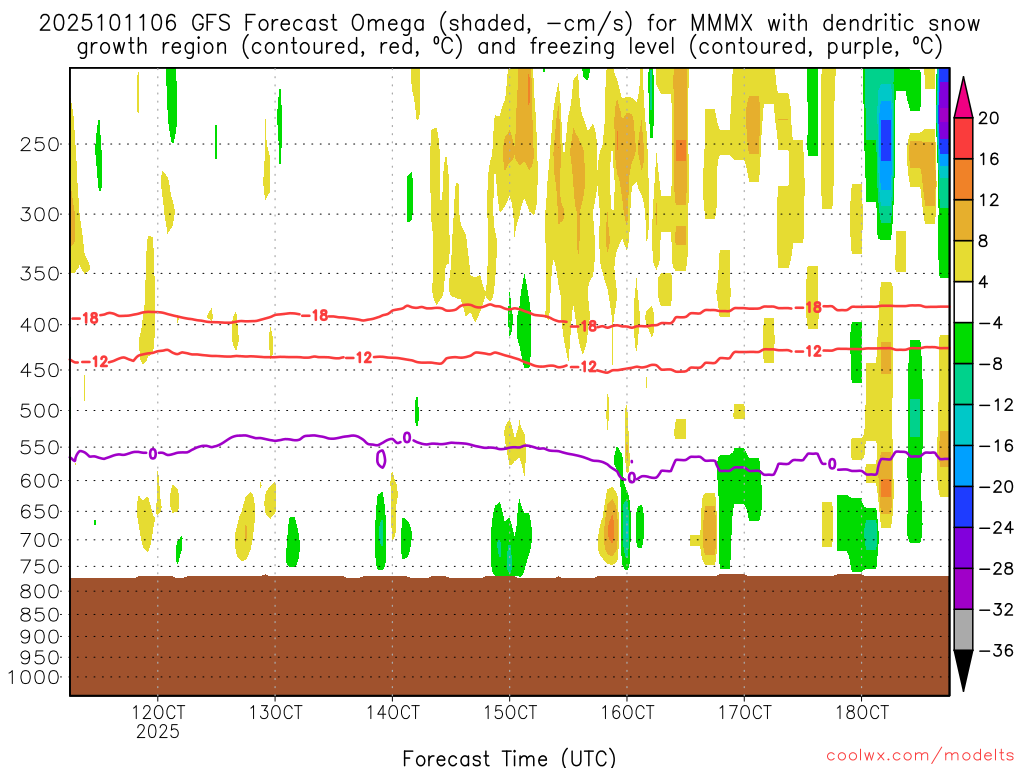Click the 150CT time axis label
Image resolution: width=1024 pixels, height=768 pixels.
click(x=510, y=712)
